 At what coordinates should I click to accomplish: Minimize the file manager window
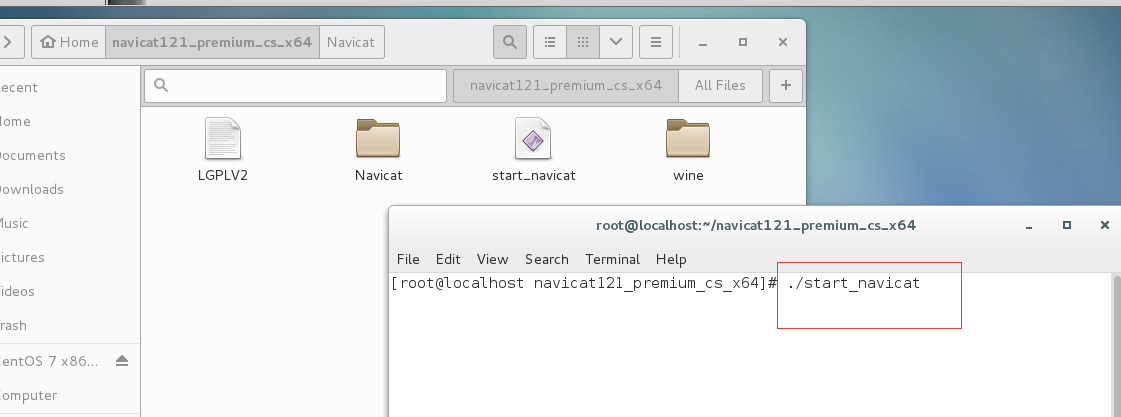point(703,42)
